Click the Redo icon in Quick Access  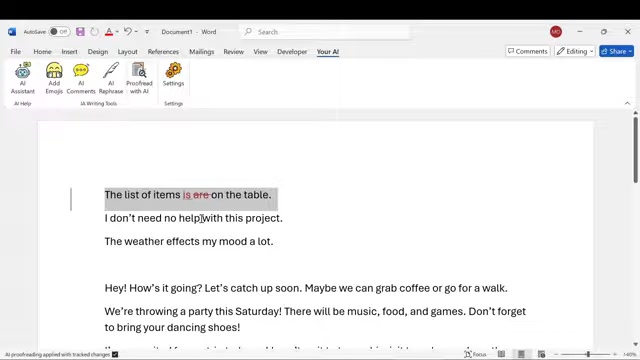coord(94,32)
